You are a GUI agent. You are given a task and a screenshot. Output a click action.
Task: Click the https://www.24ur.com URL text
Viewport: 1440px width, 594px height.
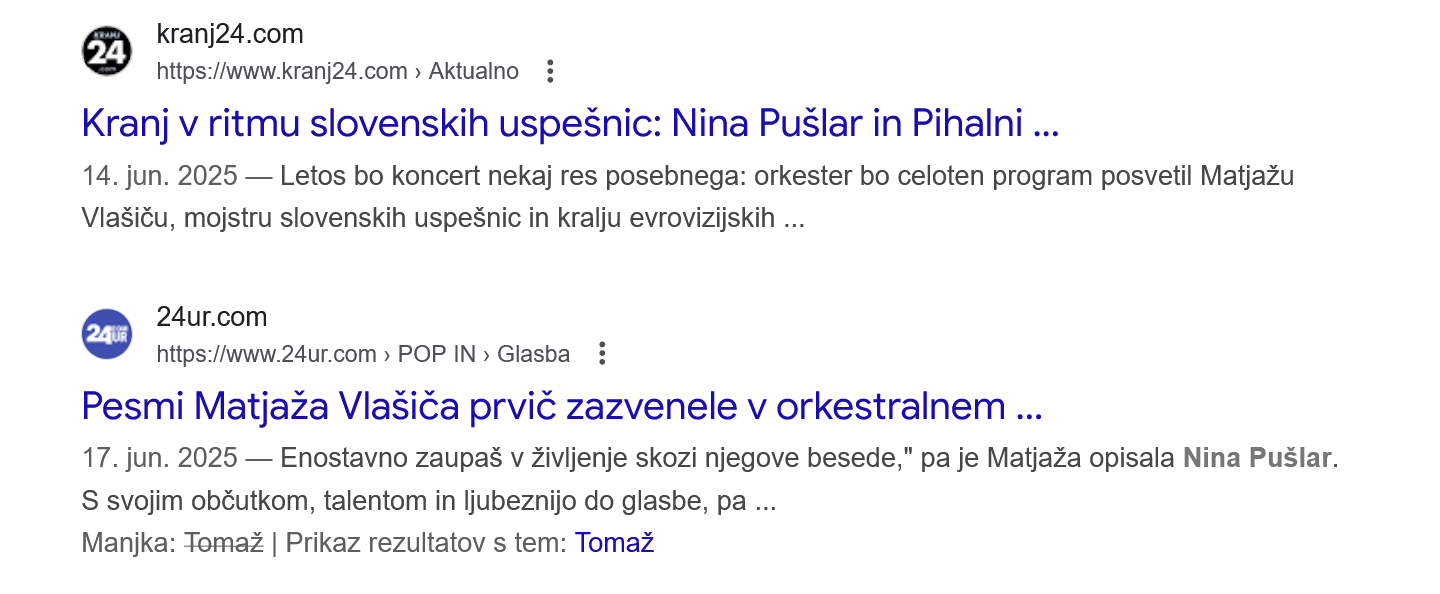click(x=266, y=353)
